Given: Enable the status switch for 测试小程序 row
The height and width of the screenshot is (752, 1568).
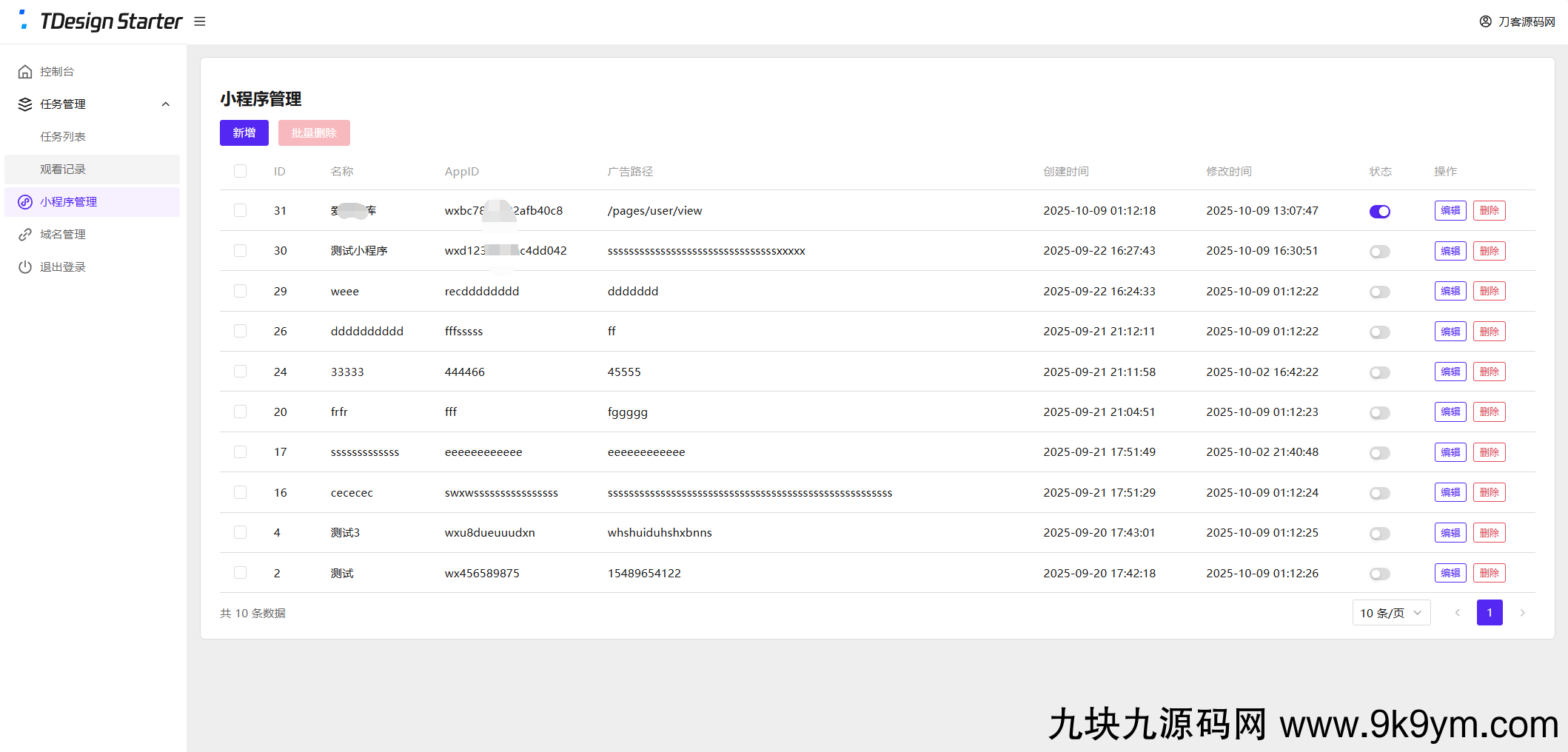Looking at the screenshot, I should (1379, 252).
